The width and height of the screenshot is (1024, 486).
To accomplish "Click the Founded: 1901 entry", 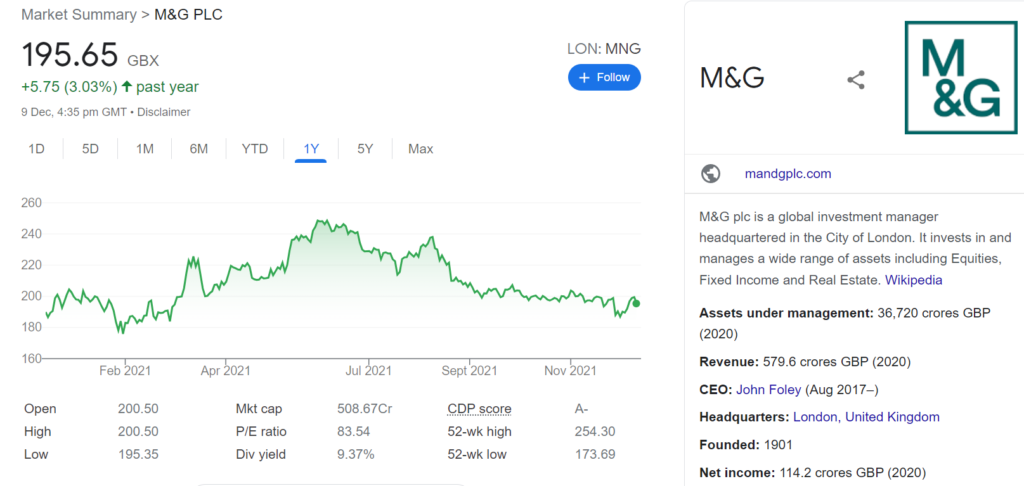I will 746,445.
